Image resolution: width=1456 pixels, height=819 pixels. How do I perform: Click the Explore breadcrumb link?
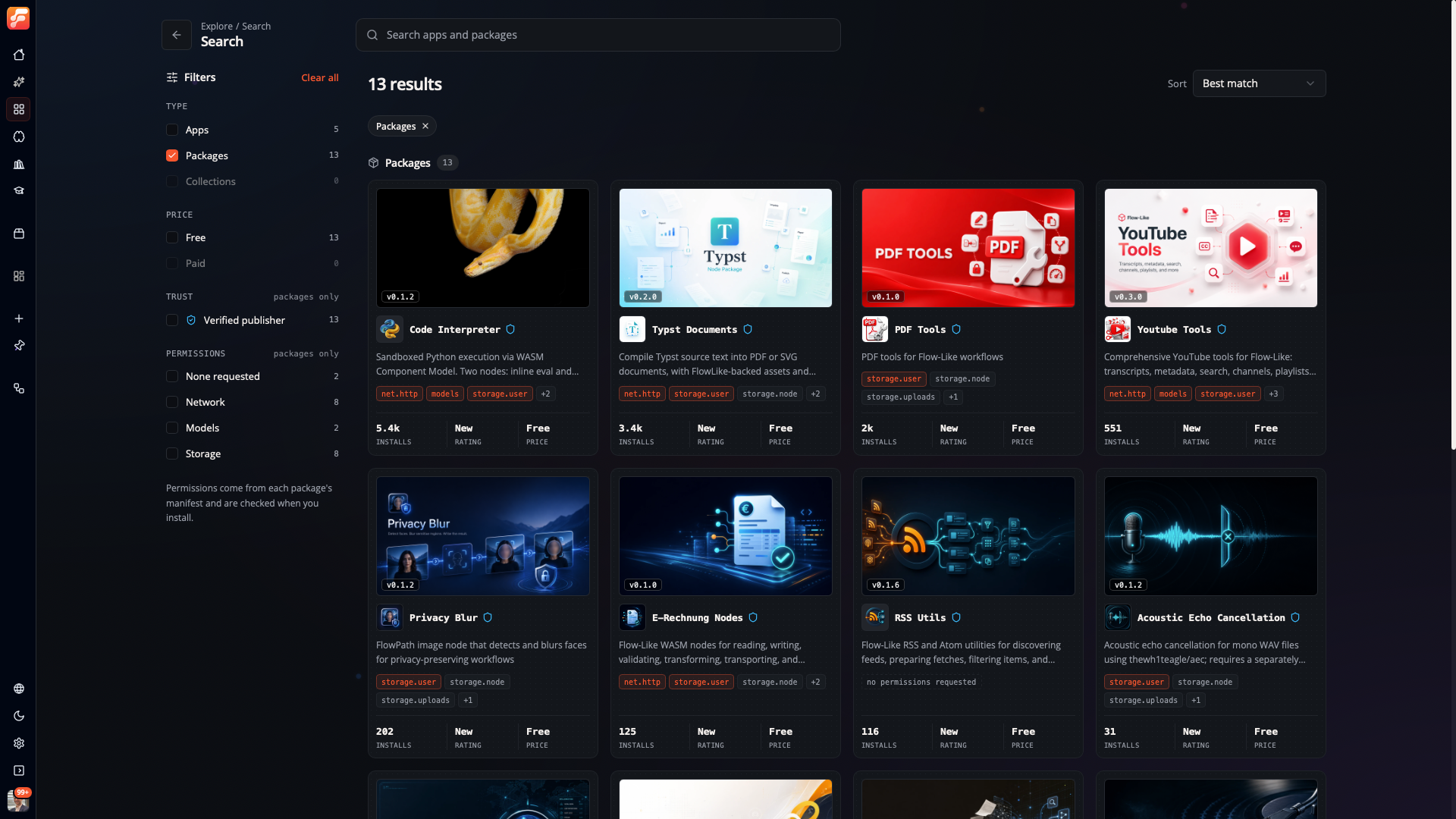pyautogui.click(x=217, y=26)
